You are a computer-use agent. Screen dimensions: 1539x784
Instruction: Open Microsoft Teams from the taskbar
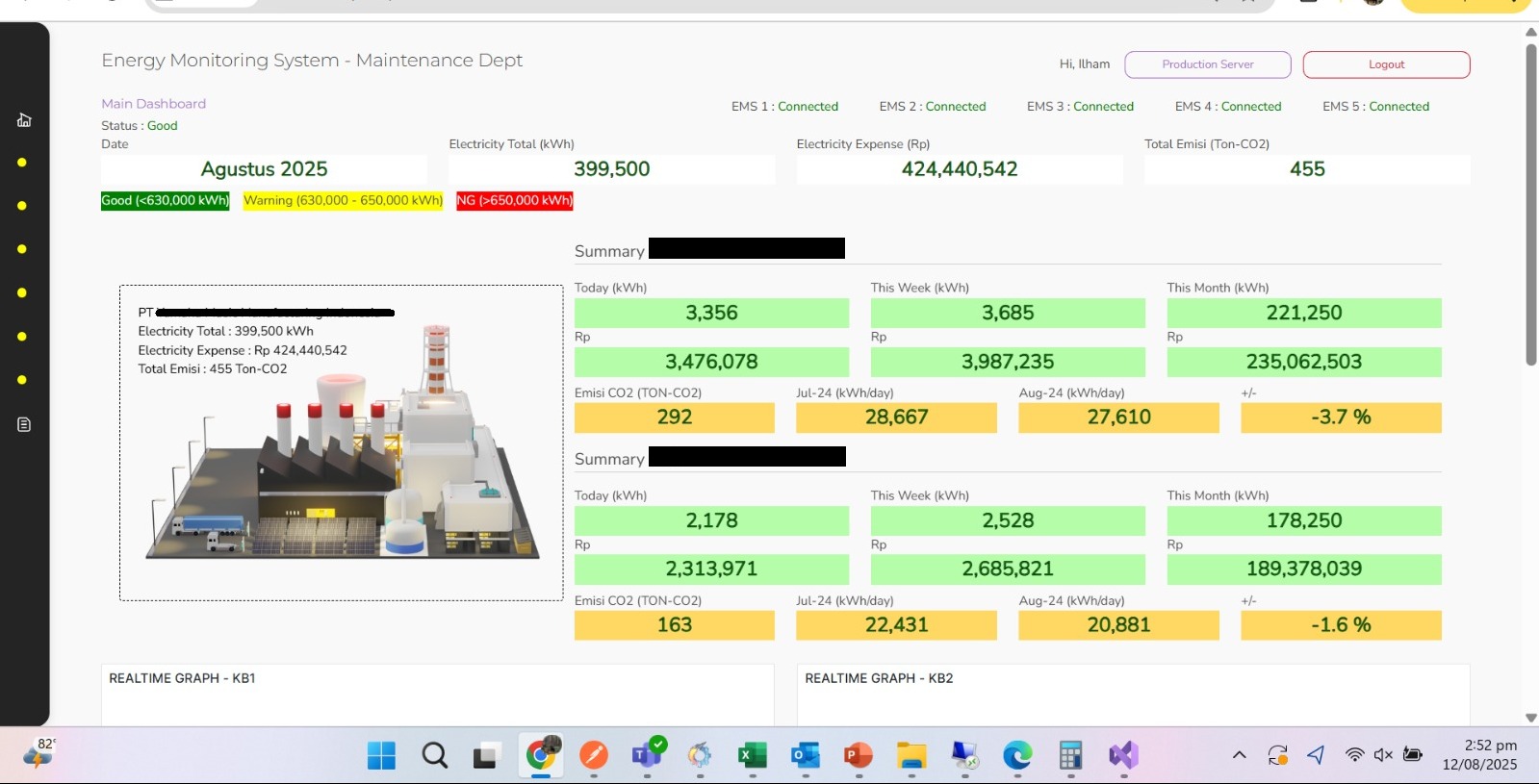647,755
